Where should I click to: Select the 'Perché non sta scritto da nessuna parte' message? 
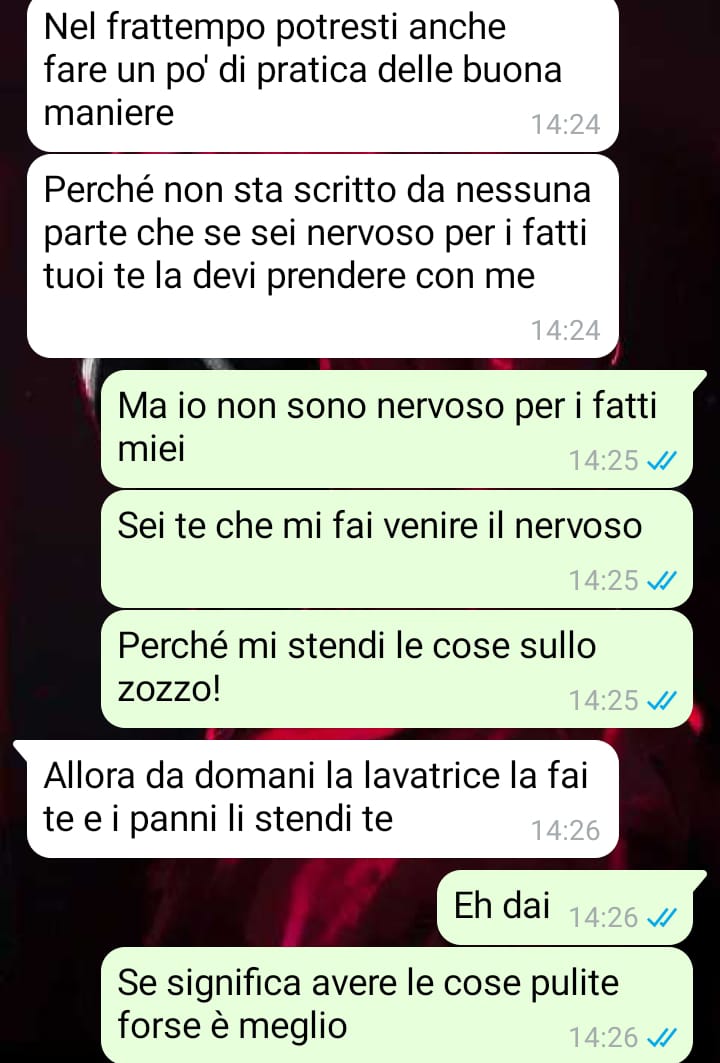[x=323, y=256]
